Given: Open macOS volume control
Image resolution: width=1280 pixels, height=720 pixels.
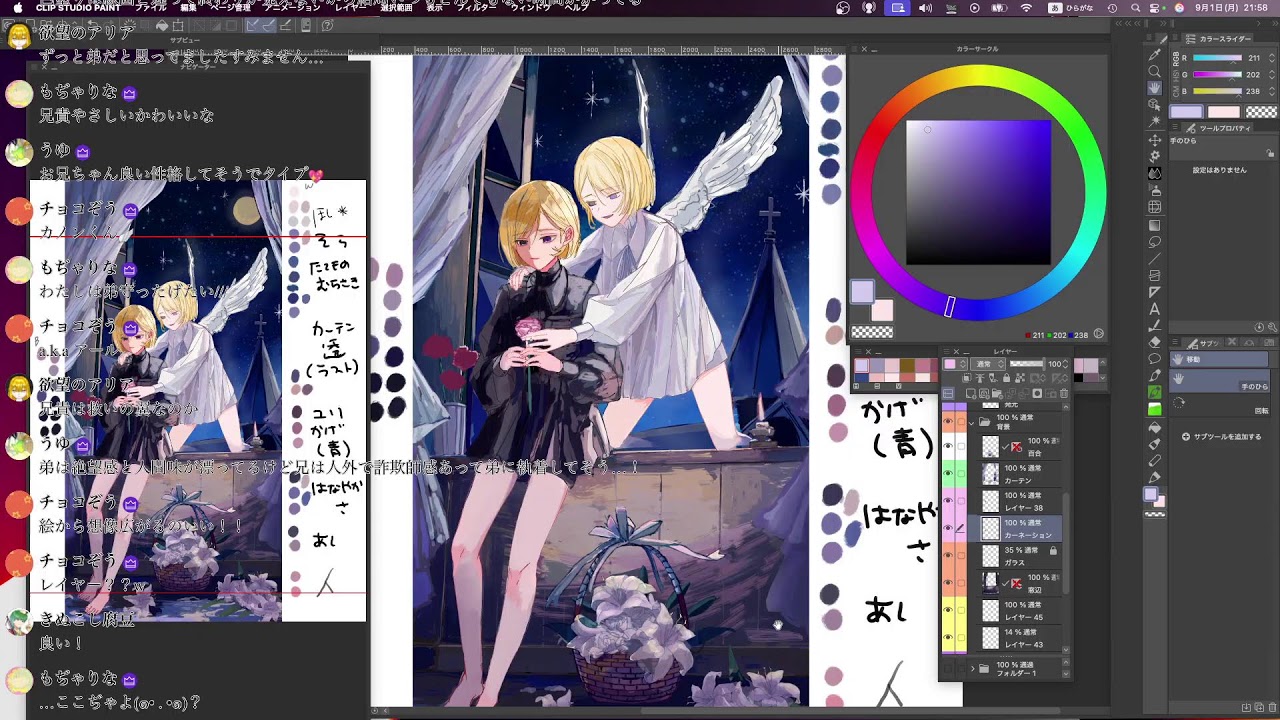Looking at the screenshot, I should [925, 8].
